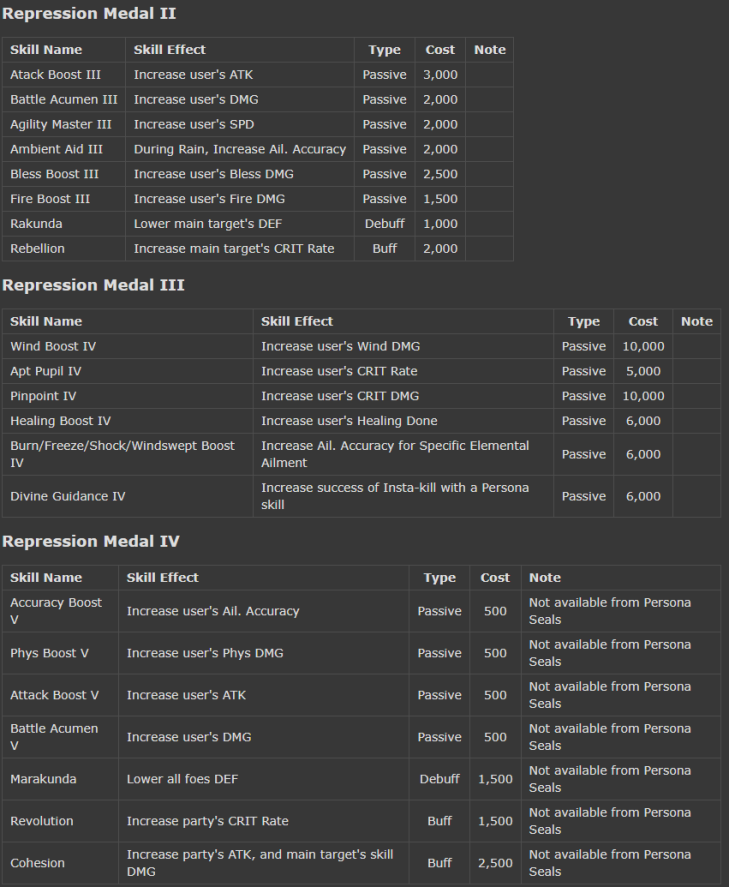Click the 'Debuff' type in Marakunda row

pyautogui.click(x=439, y=779)
